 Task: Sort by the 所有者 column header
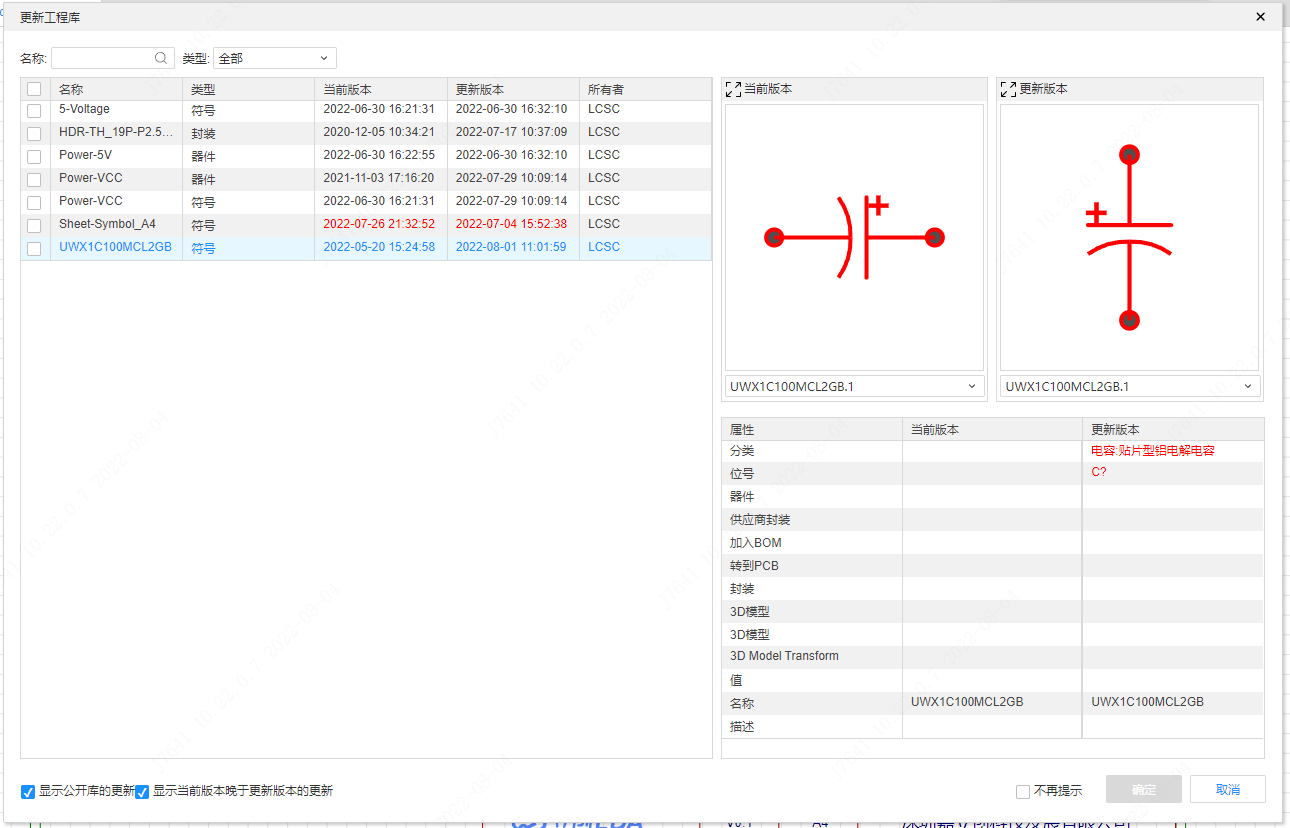coord(645,89)
